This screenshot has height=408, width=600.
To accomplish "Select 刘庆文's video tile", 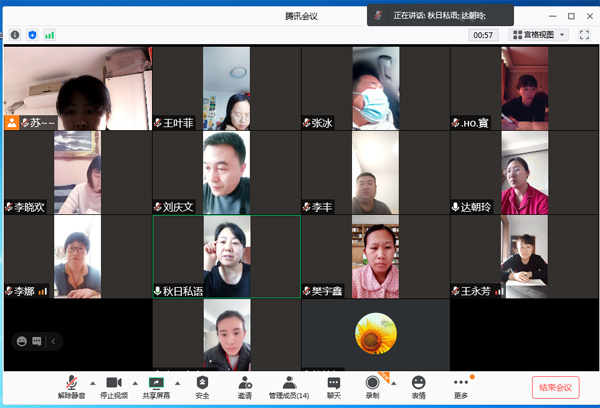I will (226, 172).
